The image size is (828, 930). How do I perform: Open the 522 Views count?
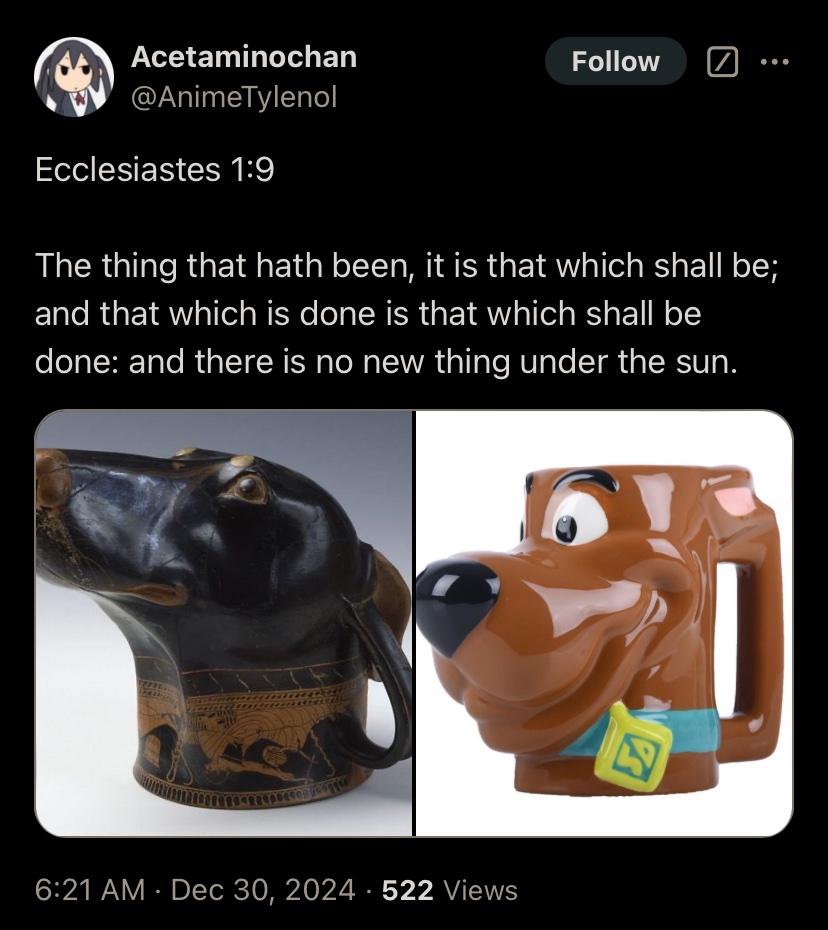pyautogui.click(x=450, y=890)
